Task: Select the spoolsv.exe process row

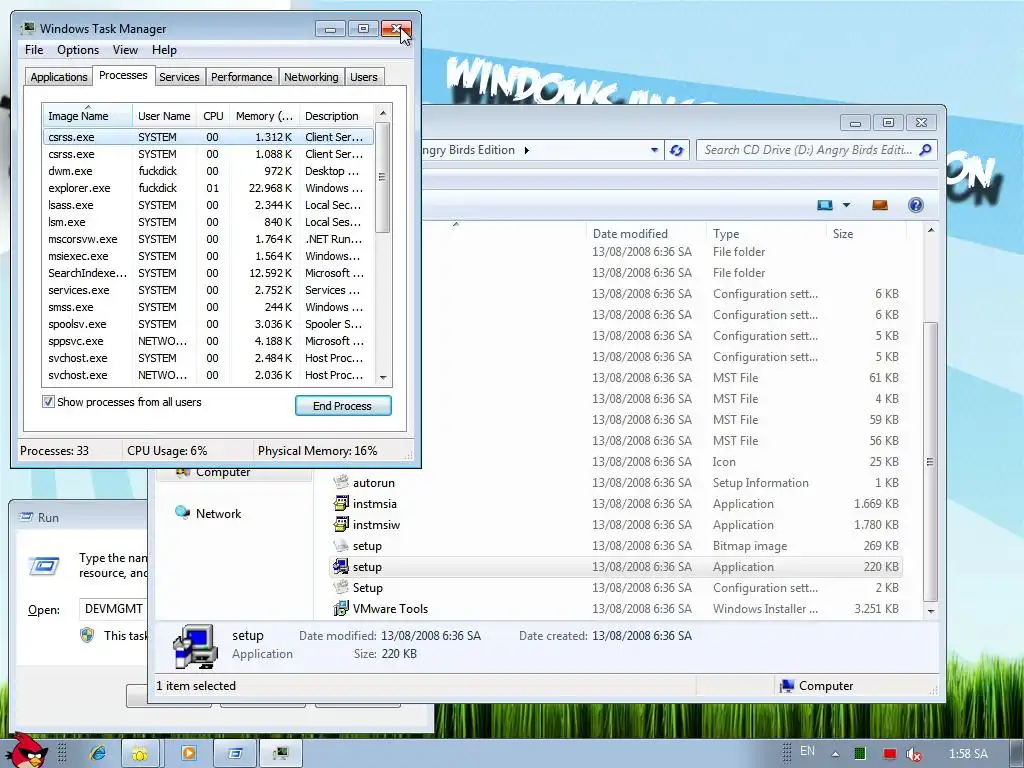Action: click(208, 324)
